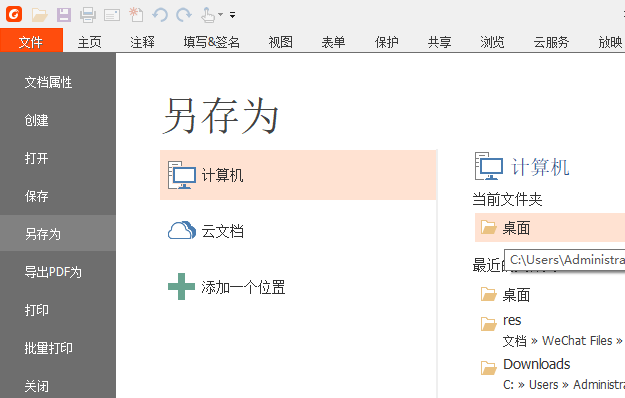Screen dimensions: 625x398
Task: Click the redo arrow icon
Action: [184, 15]
